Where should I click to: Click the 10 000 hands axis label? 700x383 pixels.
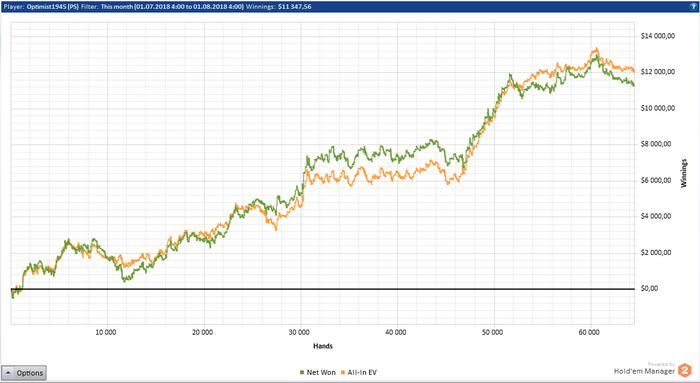point(106,333)
